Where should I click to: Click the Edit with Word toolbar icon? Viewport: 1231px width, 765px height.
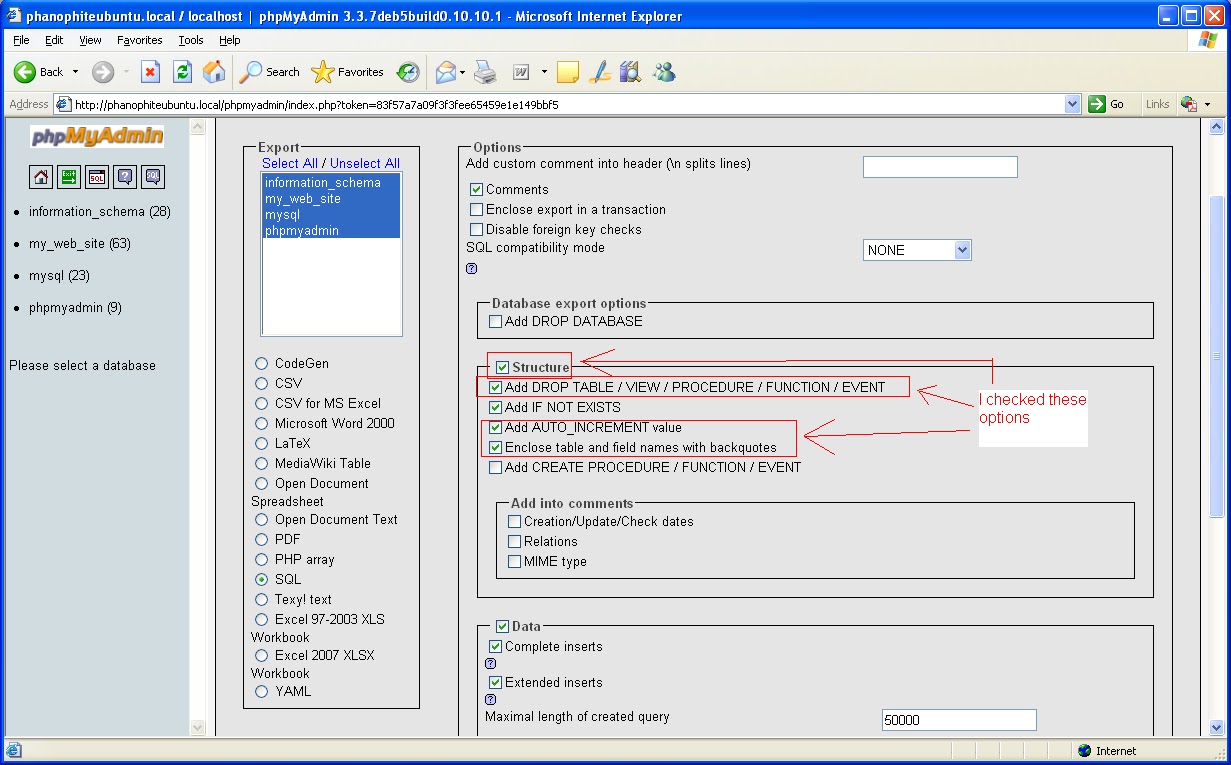(x=521, y=72)
